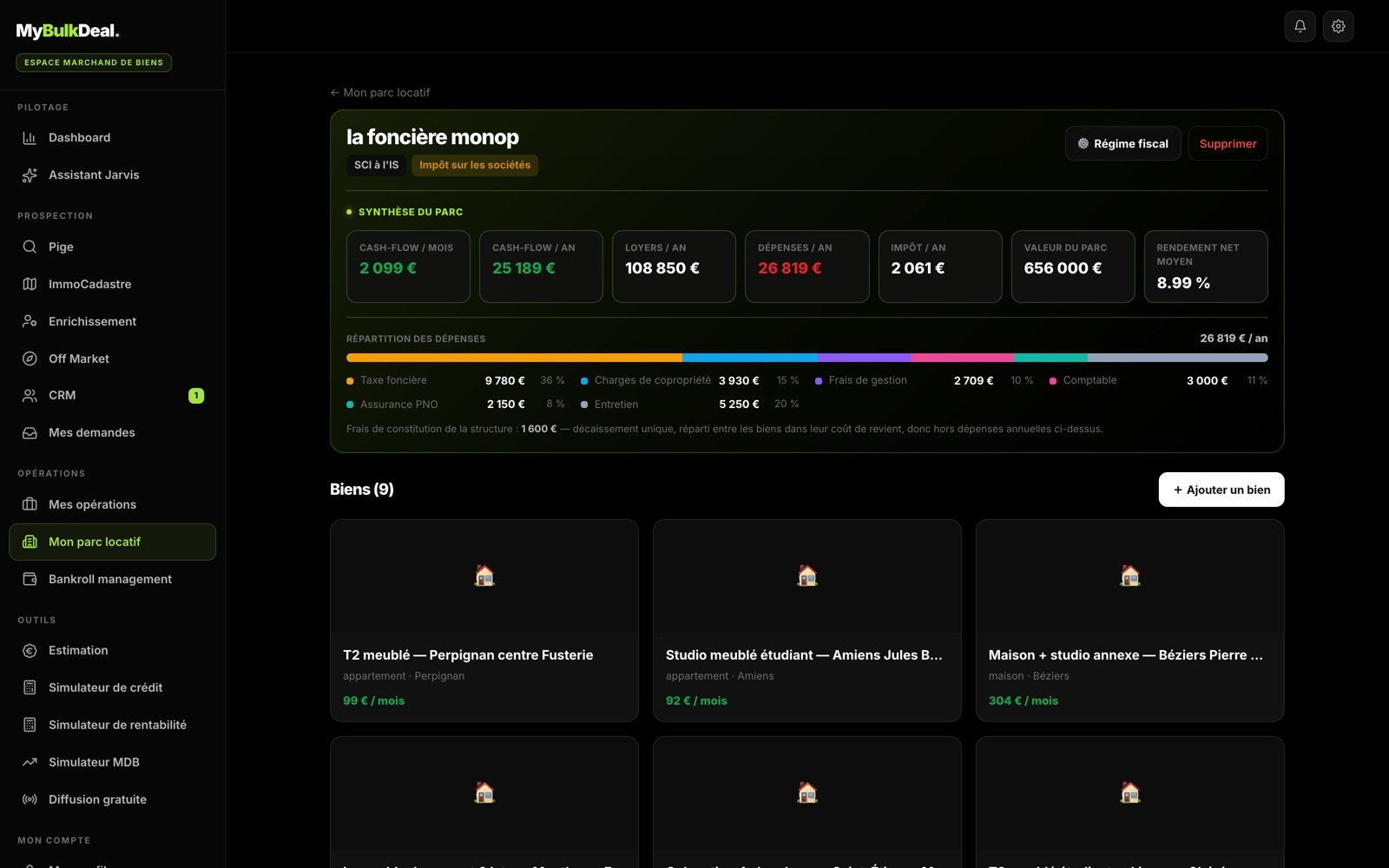Image resolution: width=1389 pixels, height=868 pixels.
Task: Click Ajouter un bien button
Action: click(x=1221, y=490)
